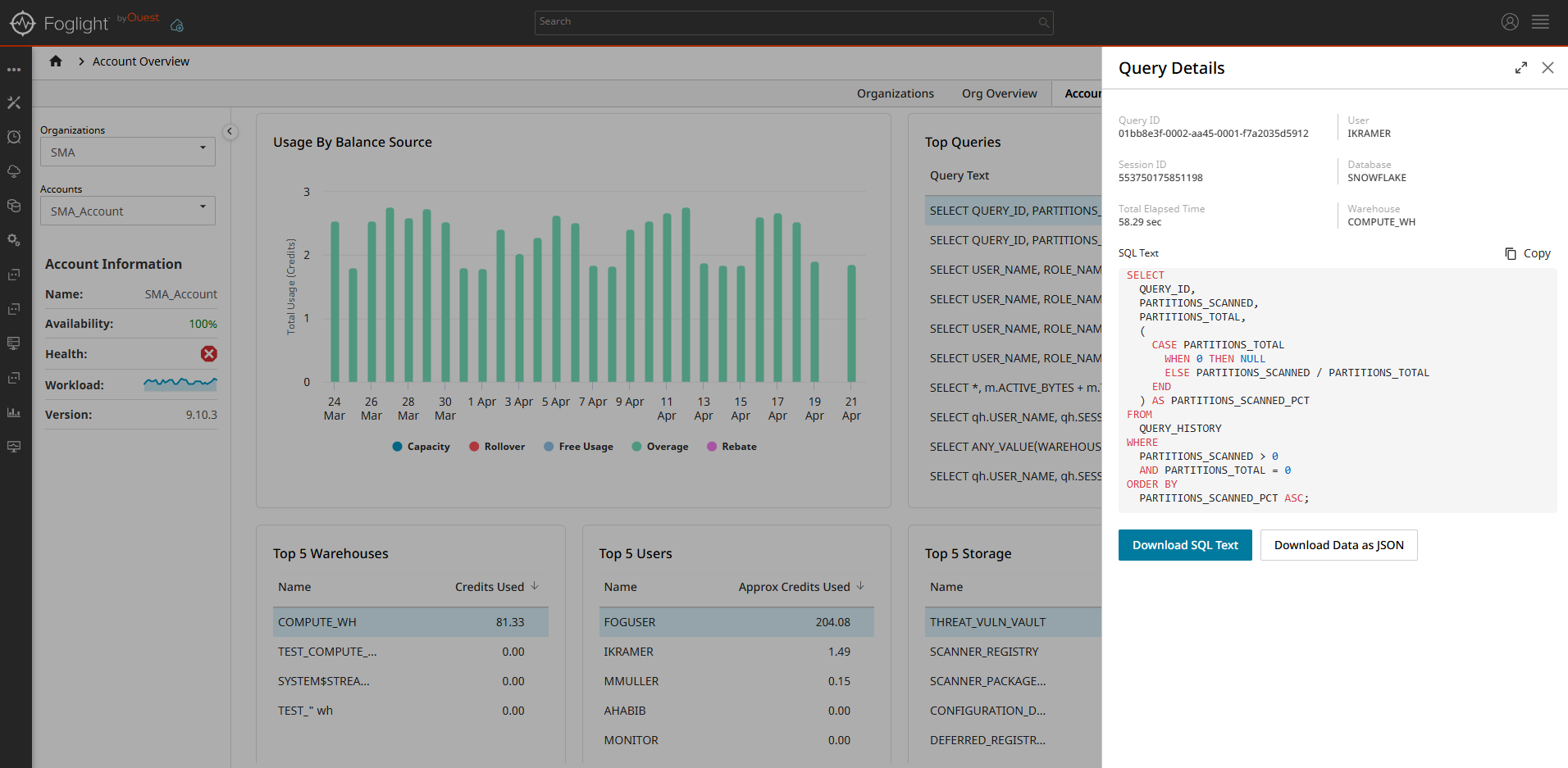This screenshot has width=1568, height=768.
Task: Copy the SQL text
Action: 1528,253
